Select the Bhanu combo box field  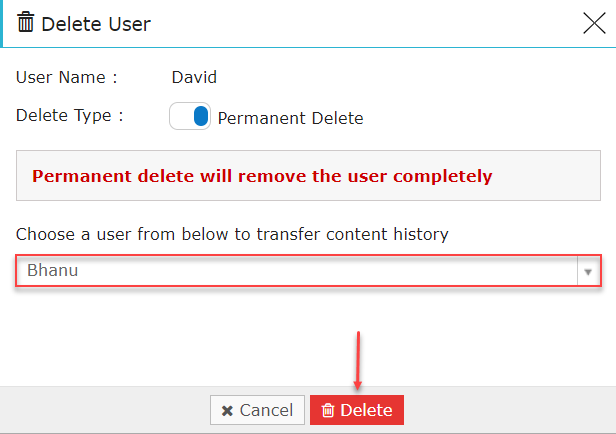[x=308, y=271]
